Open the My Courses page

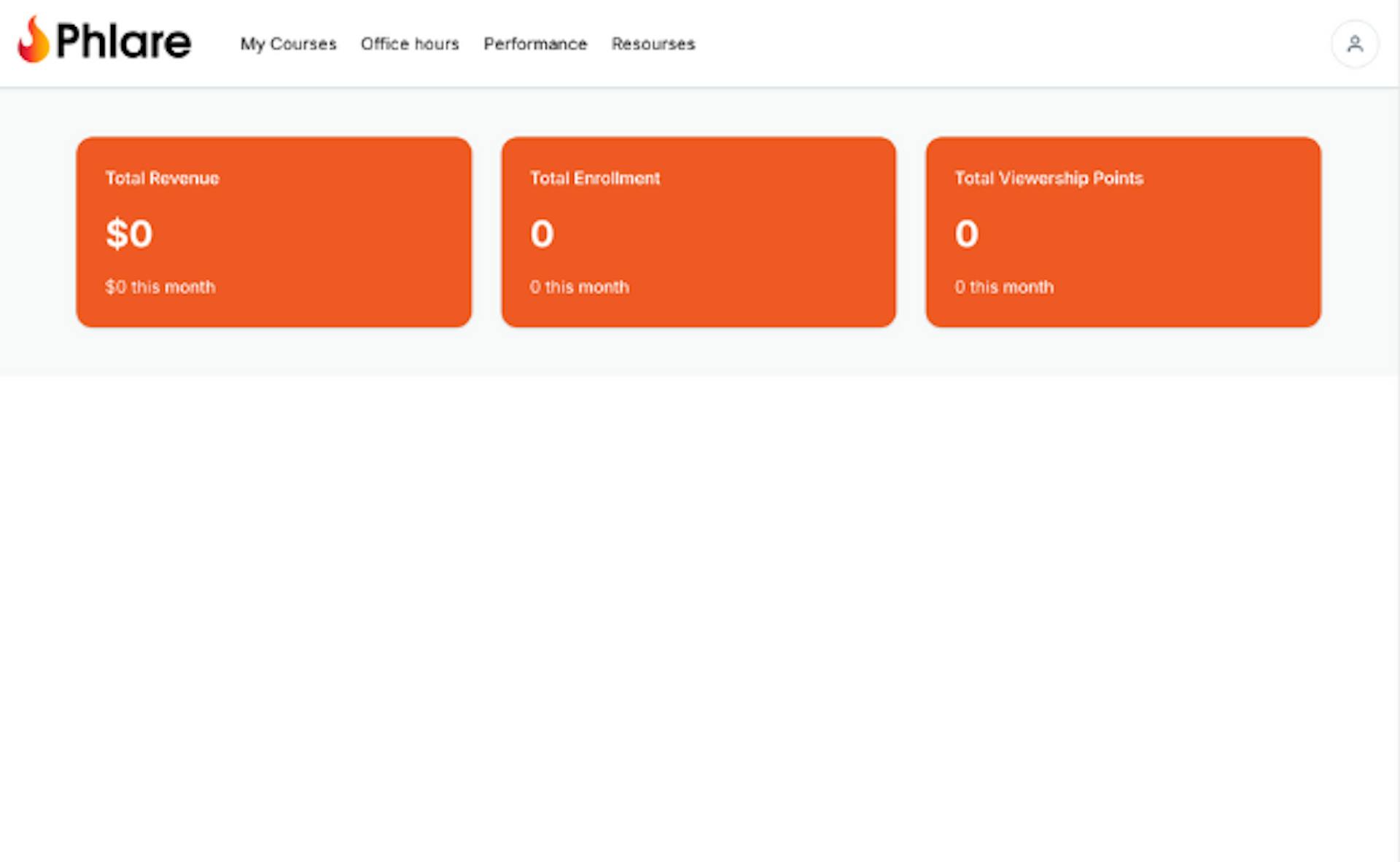click(x=288, y=44)
